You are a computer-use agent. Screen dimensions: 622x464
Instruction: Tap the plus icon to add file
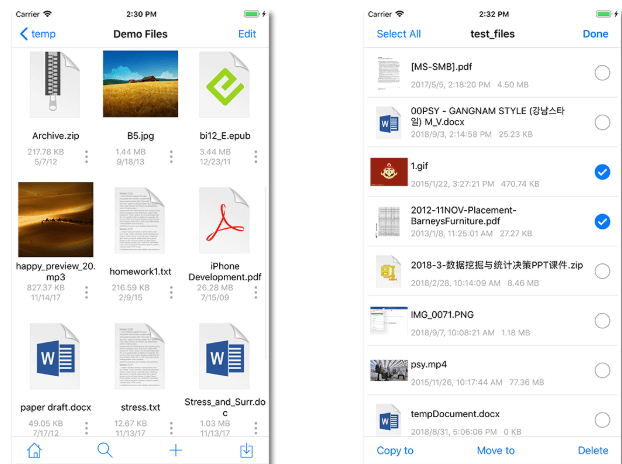coord(176,450)
